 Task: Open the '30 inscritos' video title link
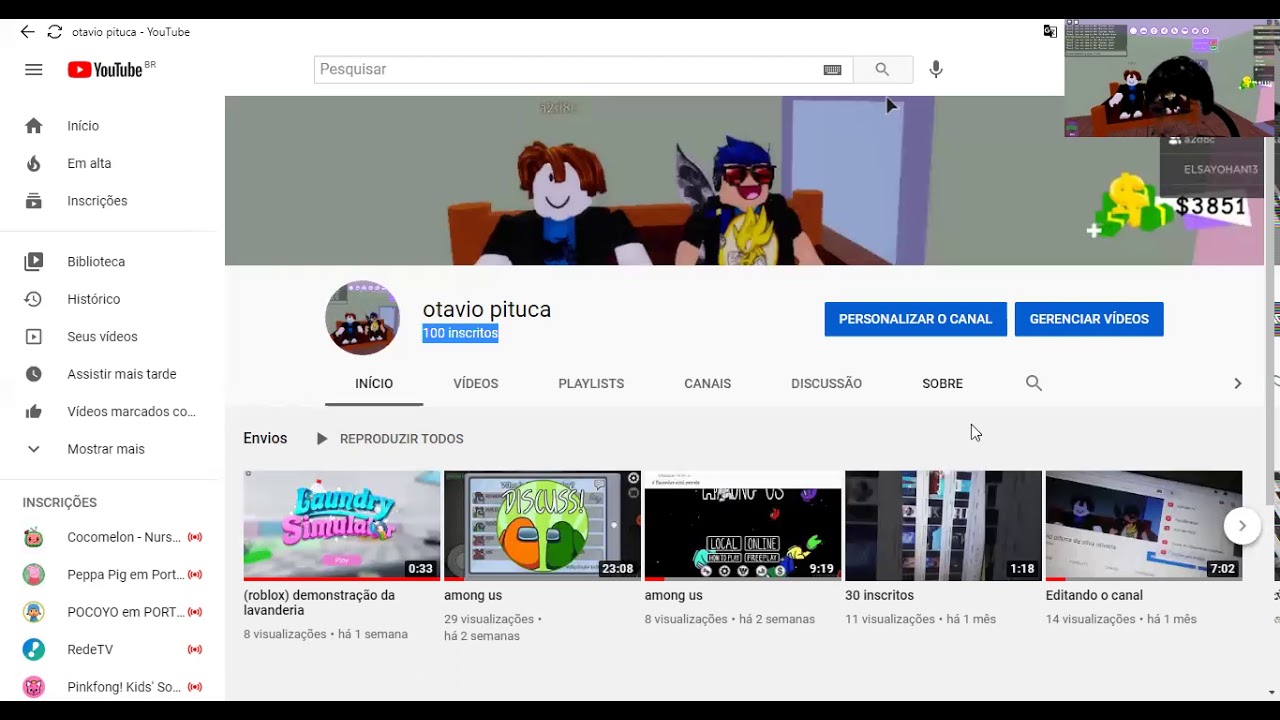click(879, 595)
